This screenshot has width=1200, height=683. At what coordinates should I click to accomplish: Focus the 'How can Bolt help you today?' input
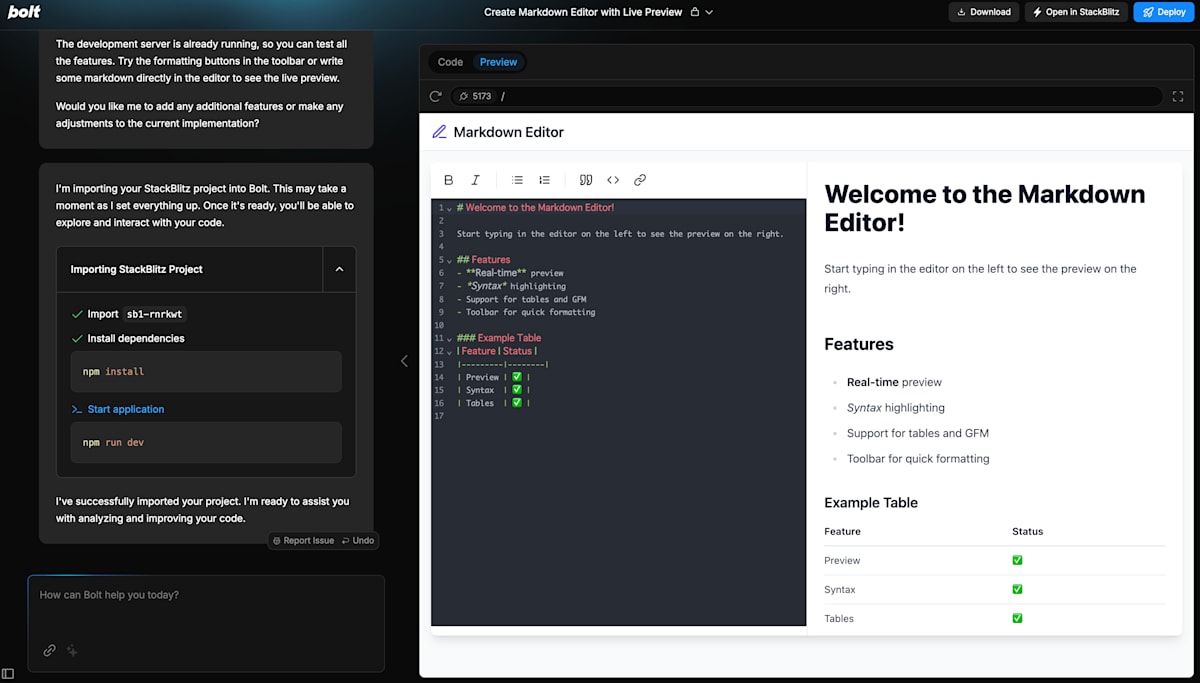pyautogui.click(x=206, y=595)
